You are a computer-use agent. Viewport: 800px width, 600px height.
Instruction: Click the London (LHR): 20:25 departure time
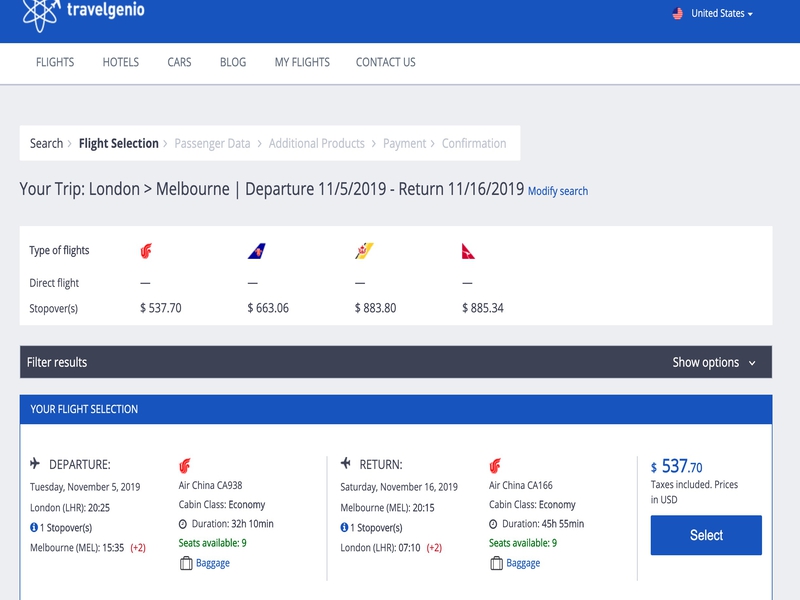tap(70, 508)
